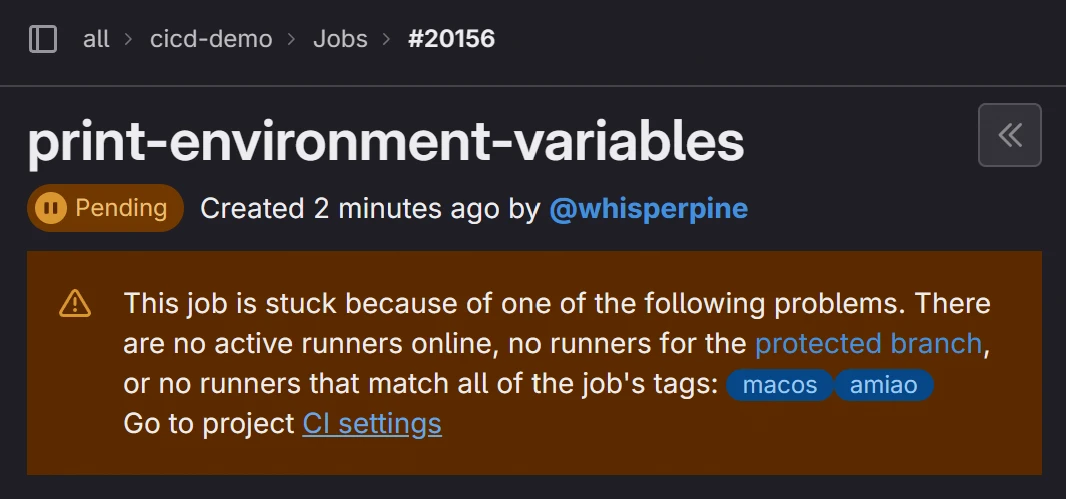Click the double chevron collapse button

[1009, 135]
